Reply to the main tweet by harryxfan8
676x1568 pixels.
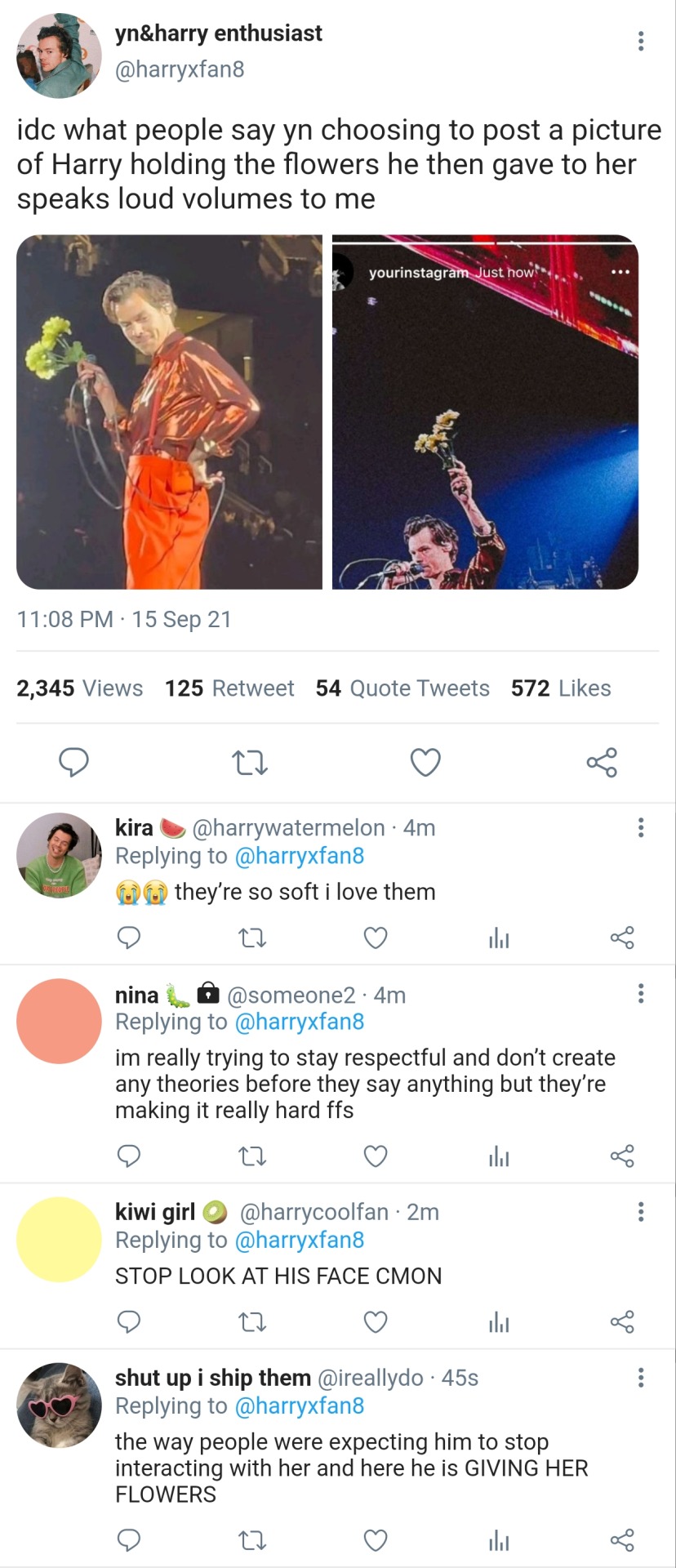74,763
